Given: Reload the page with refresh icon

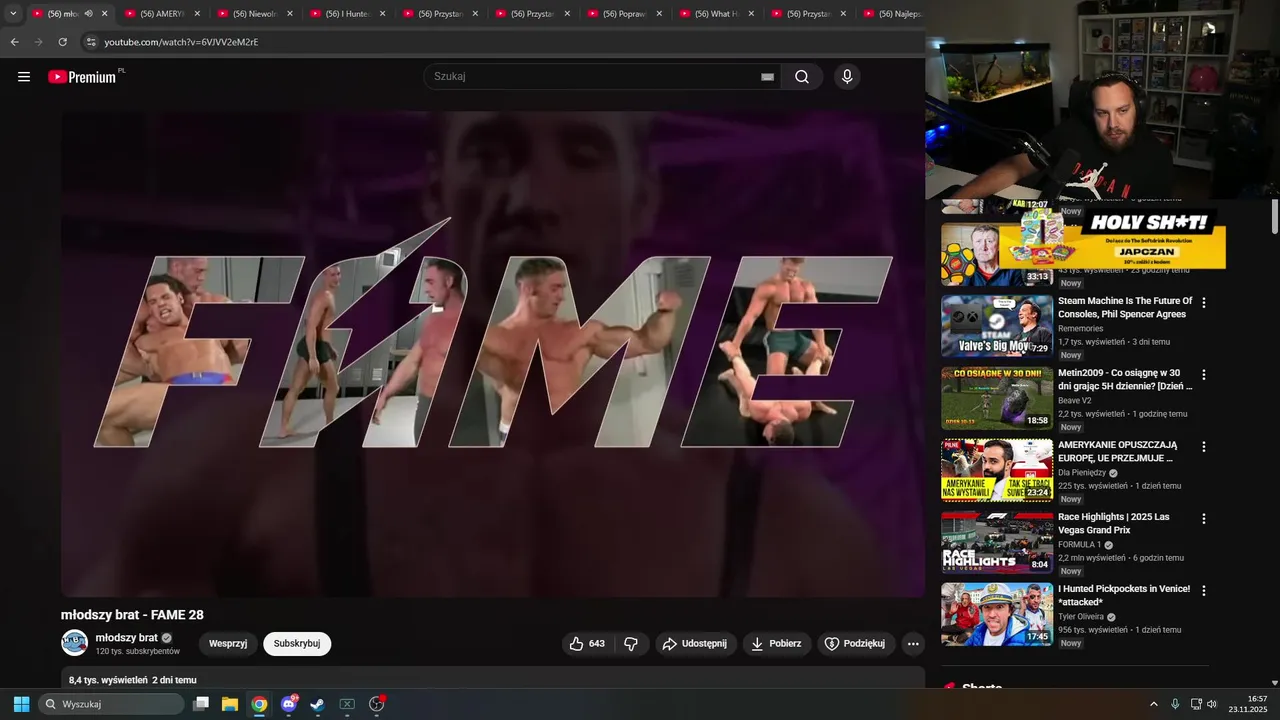Looking at the screenshot, I should [63, 42].
